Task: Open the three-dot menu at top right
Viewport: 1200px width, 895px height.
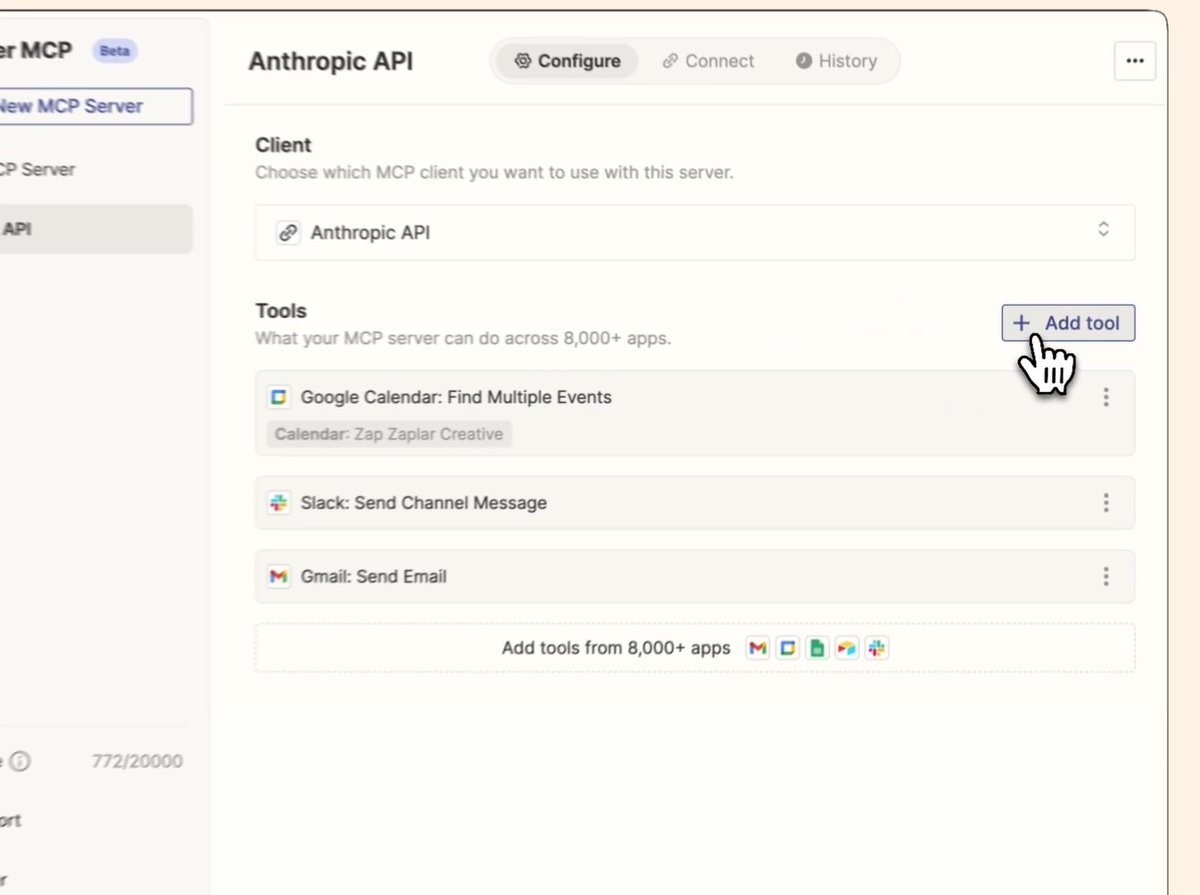Action: pos(1135,61)
